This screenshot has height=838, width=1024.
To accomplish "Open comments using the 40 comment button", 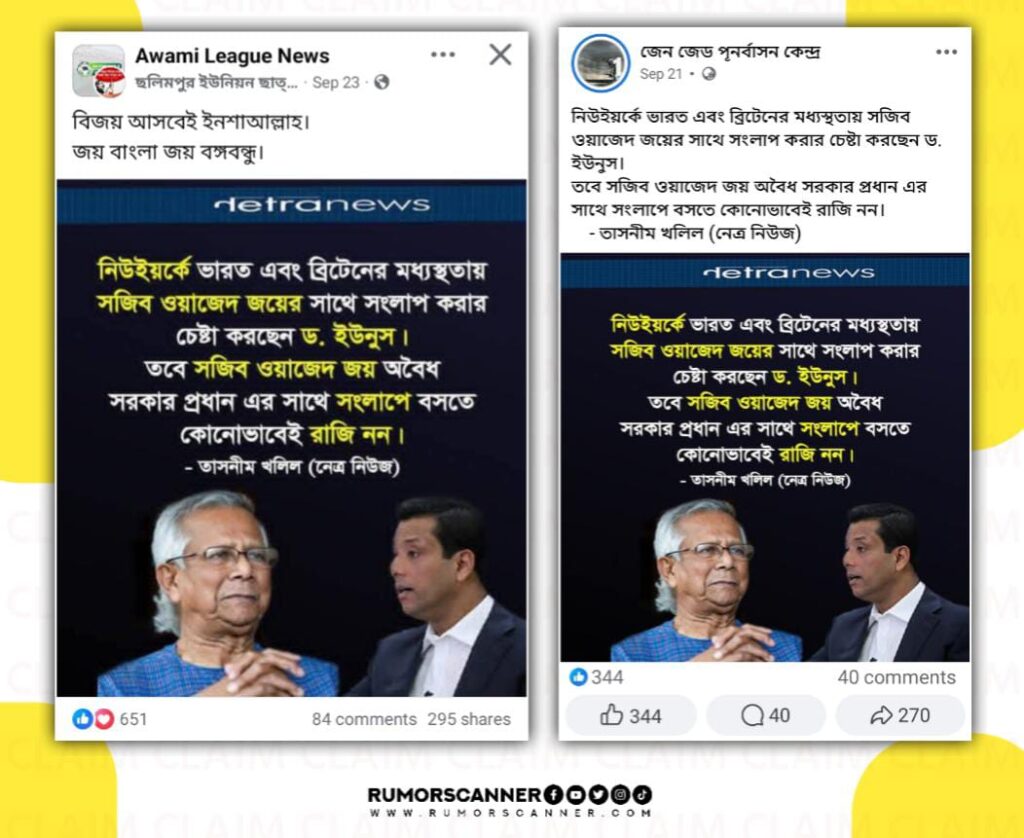I will [765, 716].
